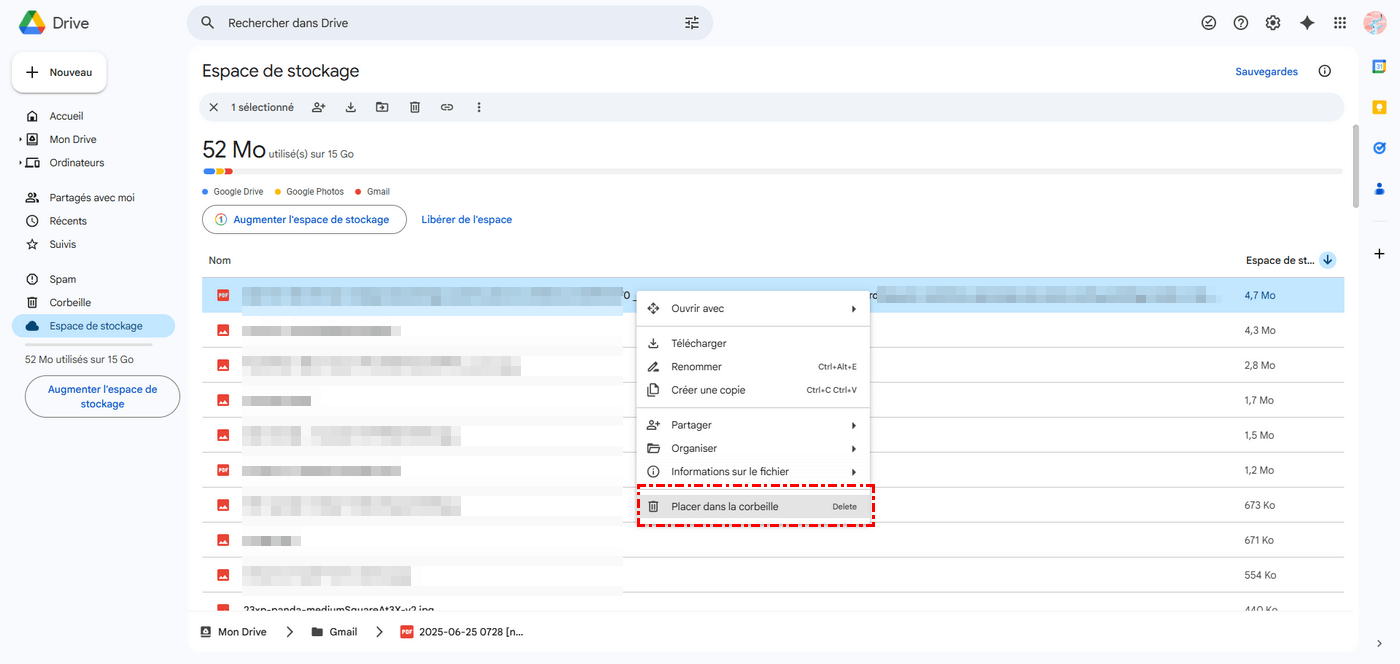Click the PDF icon of the 1,2 Mo file

click(x=224, y=470)
